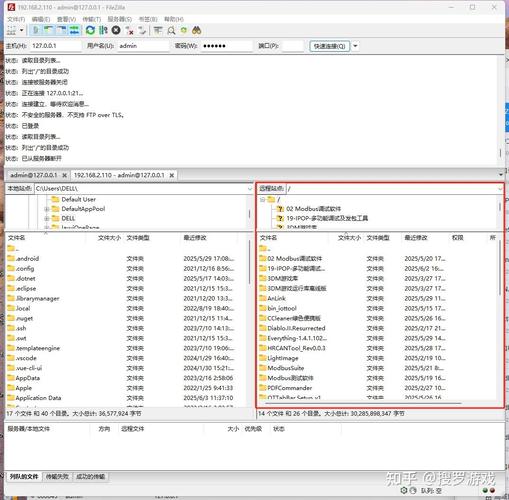Open the Site Manager icon

click(12, 30)
